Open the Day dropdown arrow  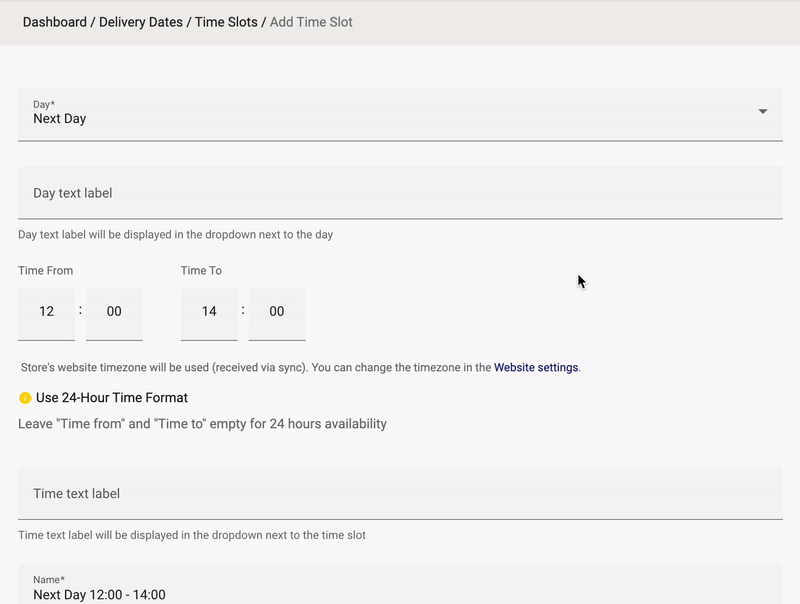coord(762,111)
